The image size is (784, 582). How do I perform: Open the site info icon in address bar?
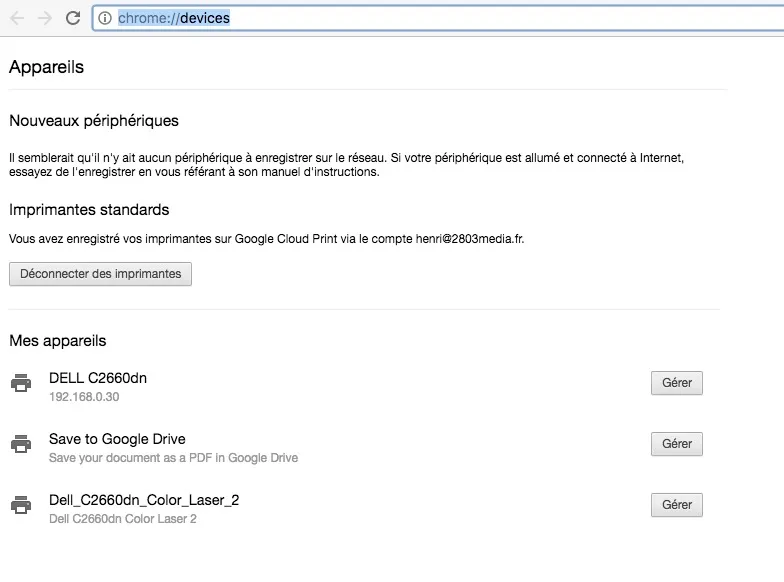[x=104, y=18]
